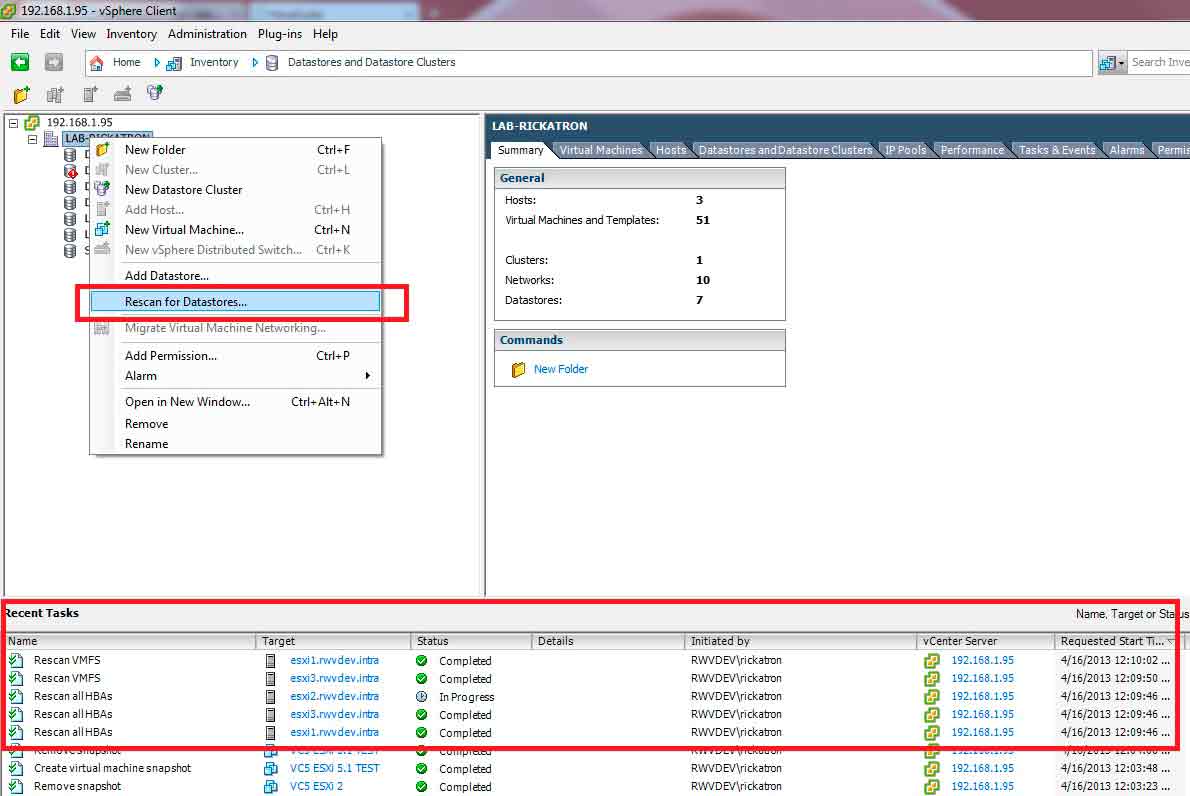The image size is (1190, 796).
Task: Select the 'In Progress' status text
Action: point(466,697)
